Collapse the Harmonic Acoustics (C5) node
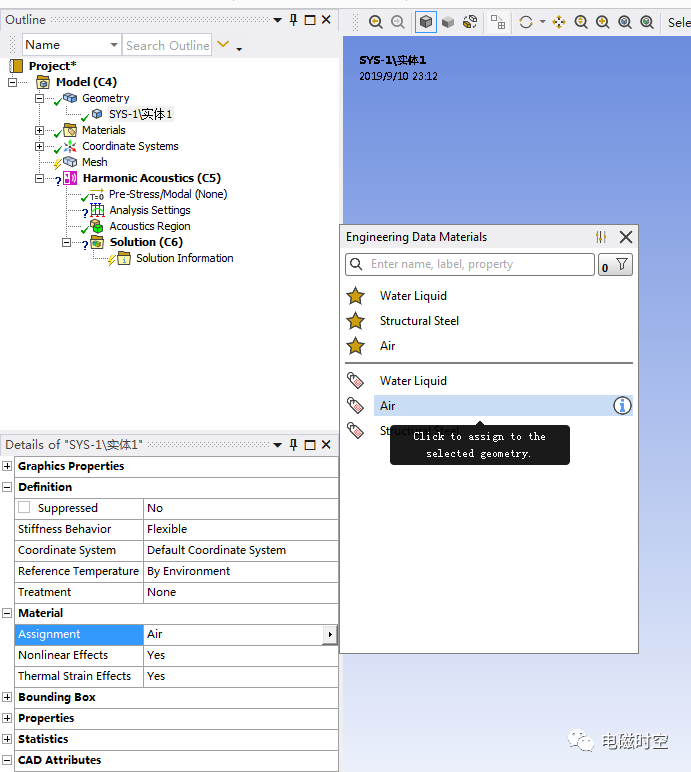 click(x=39, y=178)
